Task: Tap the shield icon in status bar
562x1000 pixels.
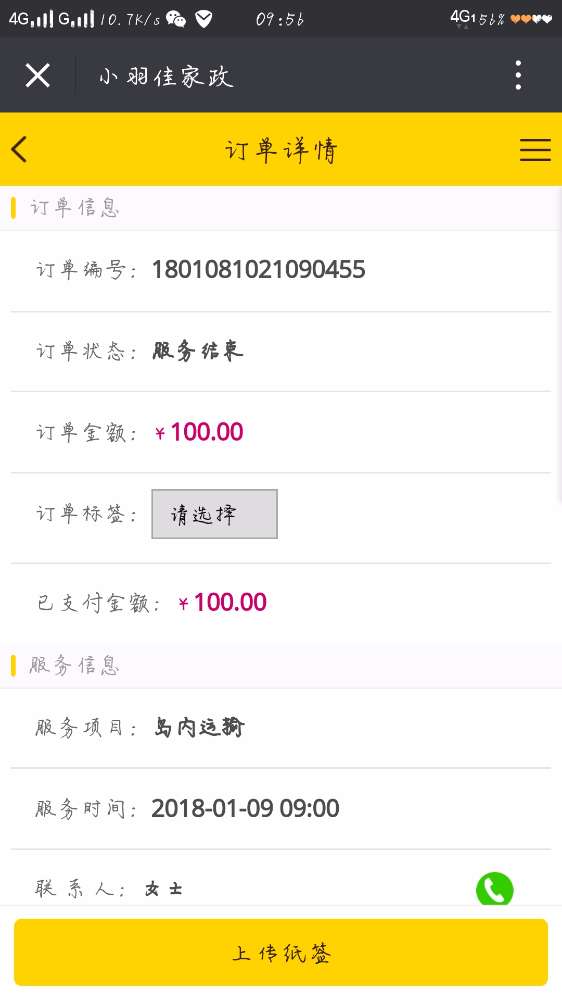Action: (x=203, y=19)
